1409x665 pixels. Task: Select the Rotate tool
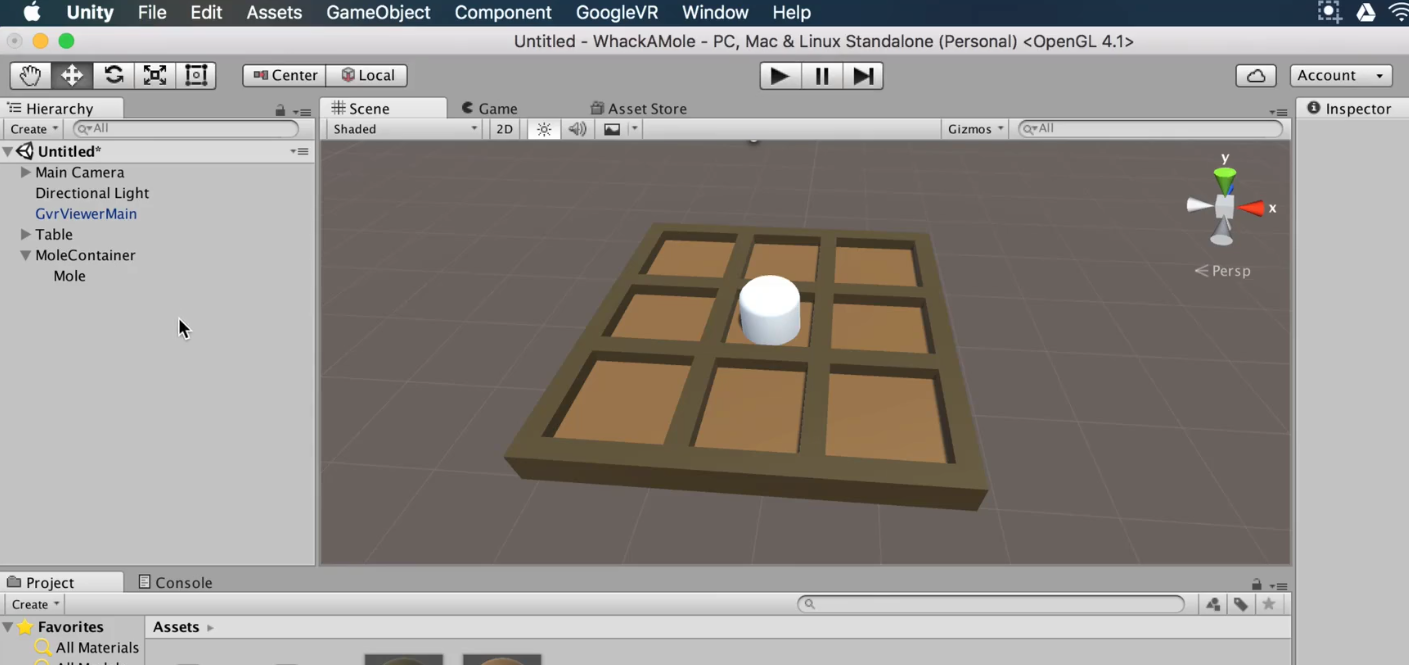point(113,75)
